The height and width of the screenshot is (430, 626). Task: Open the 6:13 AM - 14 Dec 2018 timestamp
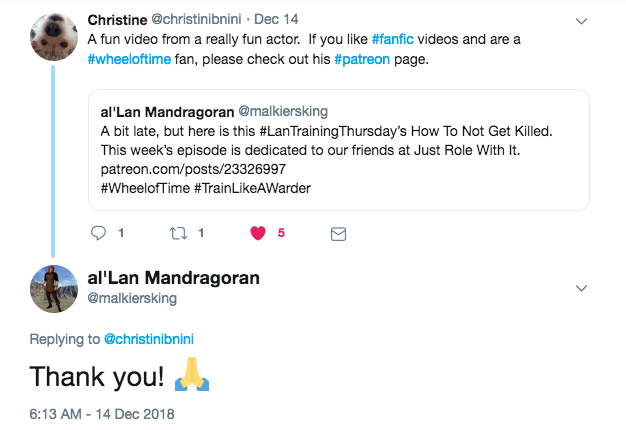click(101, 412)
